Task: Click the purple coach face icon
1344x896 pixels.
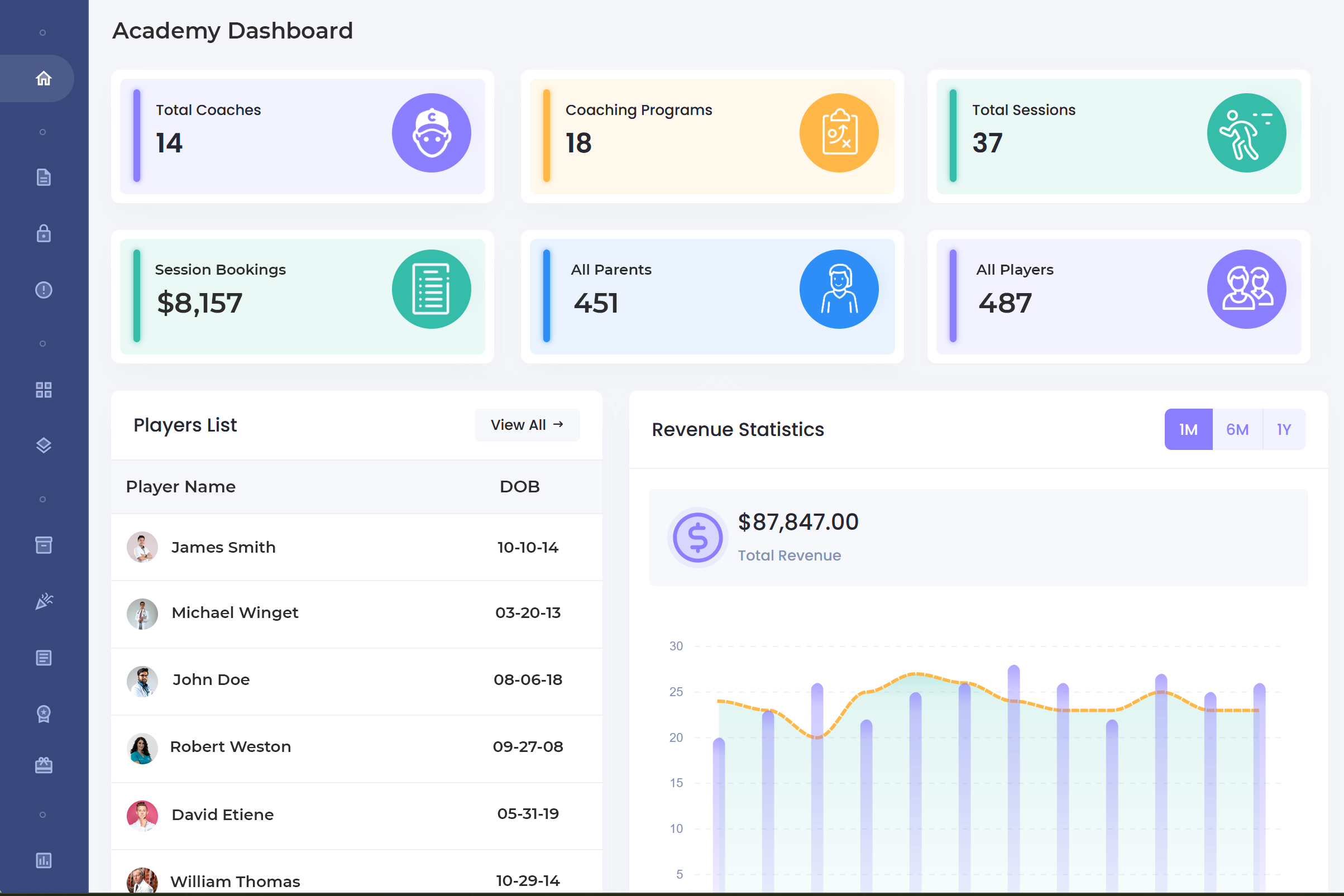Action: [432, 133]
